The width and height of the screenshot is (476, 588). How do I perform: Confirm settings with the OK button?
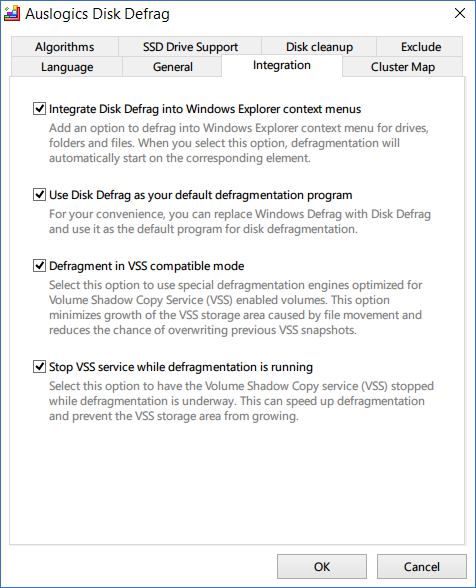point(322,566)
